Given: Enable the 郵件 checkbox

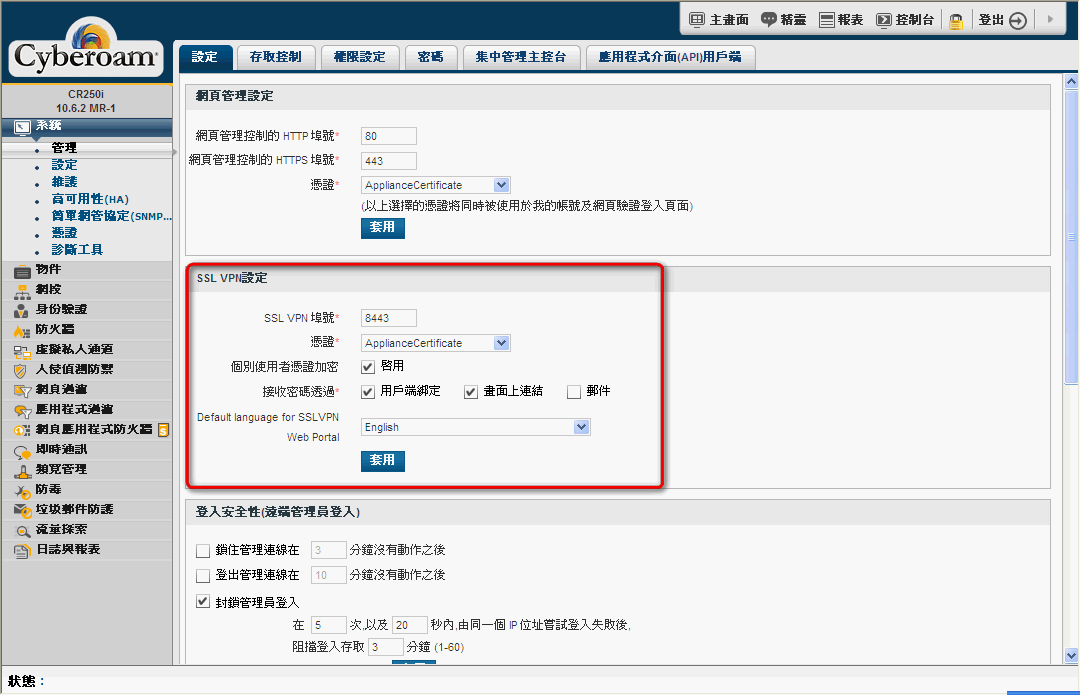Looking at the screenshot, I should pos(574,392).
